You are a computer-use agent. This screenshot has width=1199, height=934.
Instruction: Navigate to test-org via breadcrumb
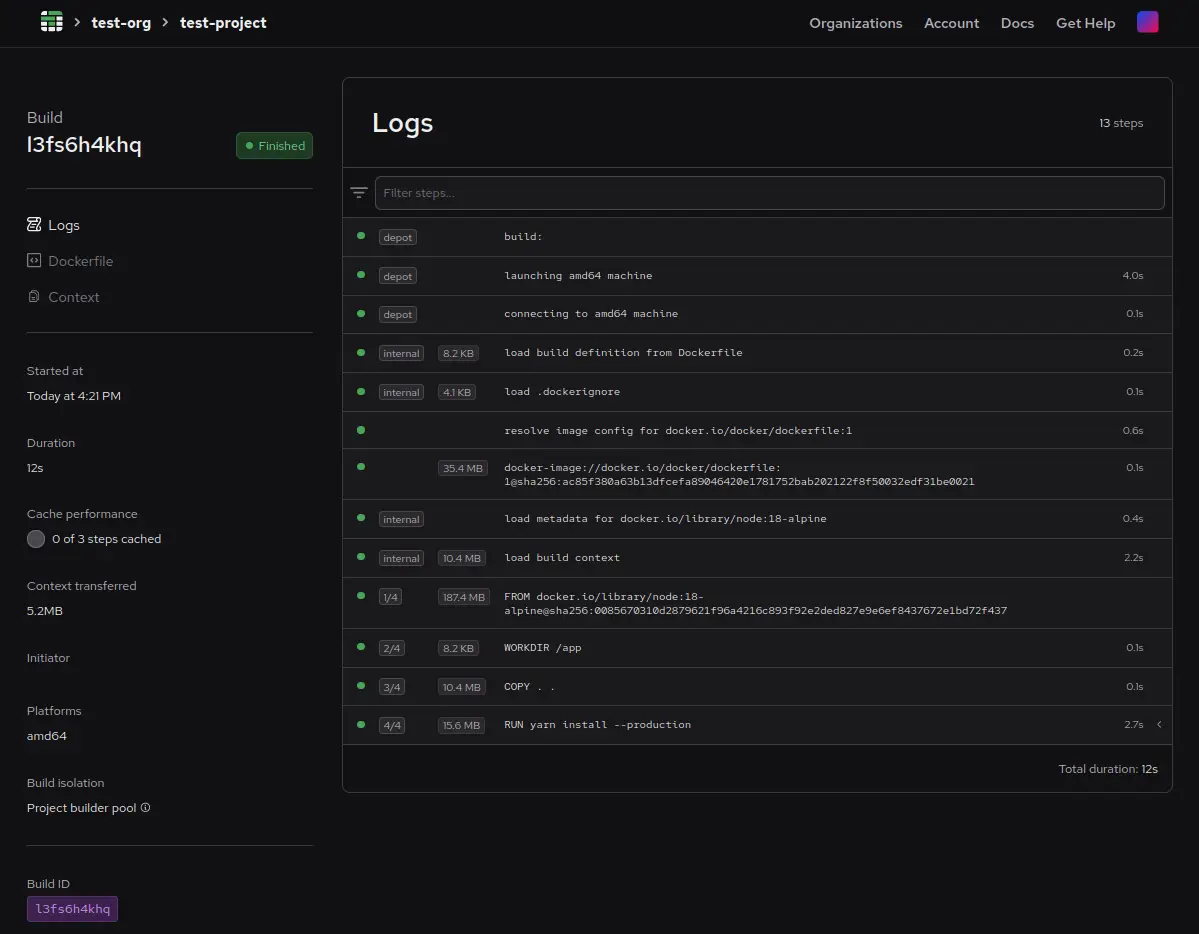pyautogui.click(x=121, y=22)
